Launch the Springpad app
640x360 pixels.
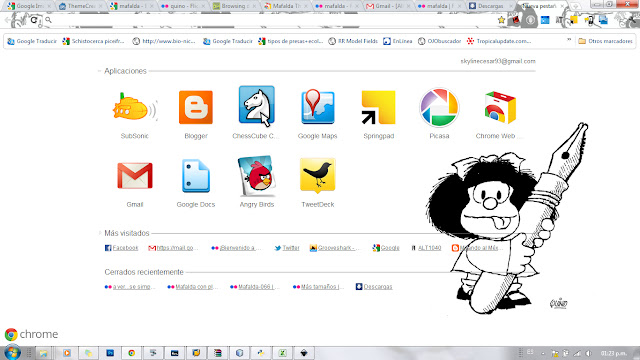378,107
